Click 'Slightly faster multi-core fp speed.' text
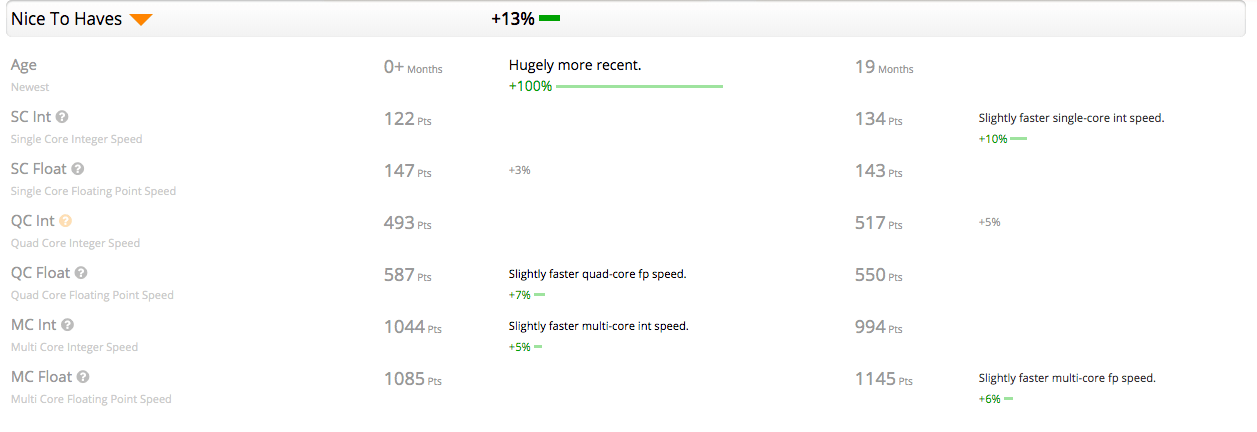The height and width of the screenshot is (432, 1257). (1067, 378)
